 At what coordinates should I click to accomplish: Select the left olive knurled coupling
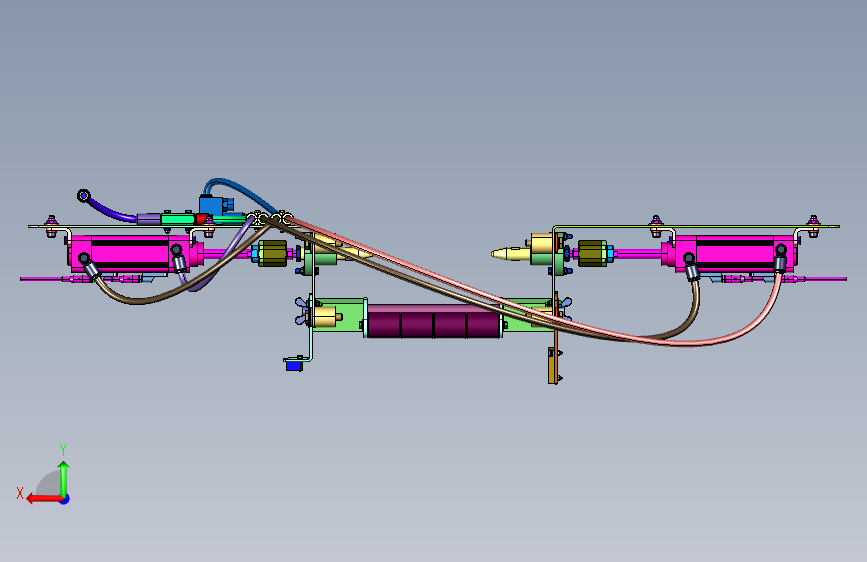click(x=272, y=254)
